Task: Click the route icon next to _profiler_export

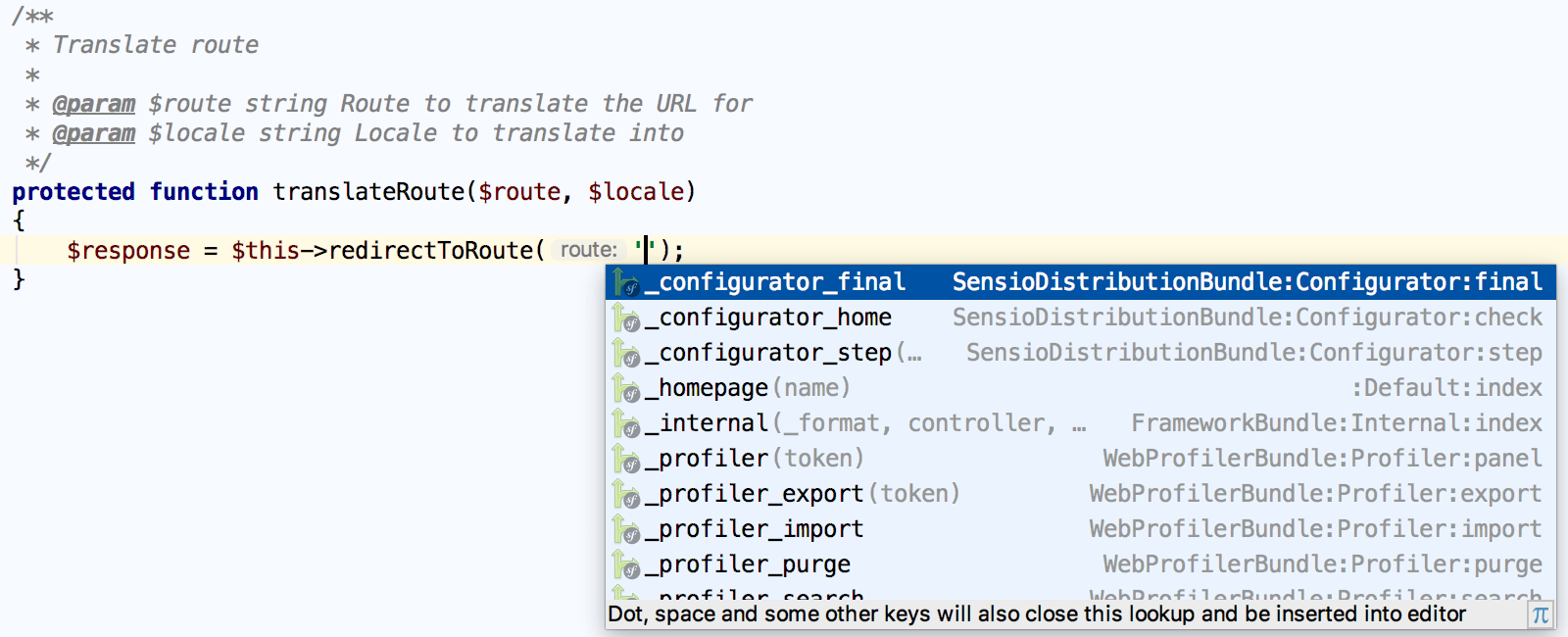Action: (627, 494)
